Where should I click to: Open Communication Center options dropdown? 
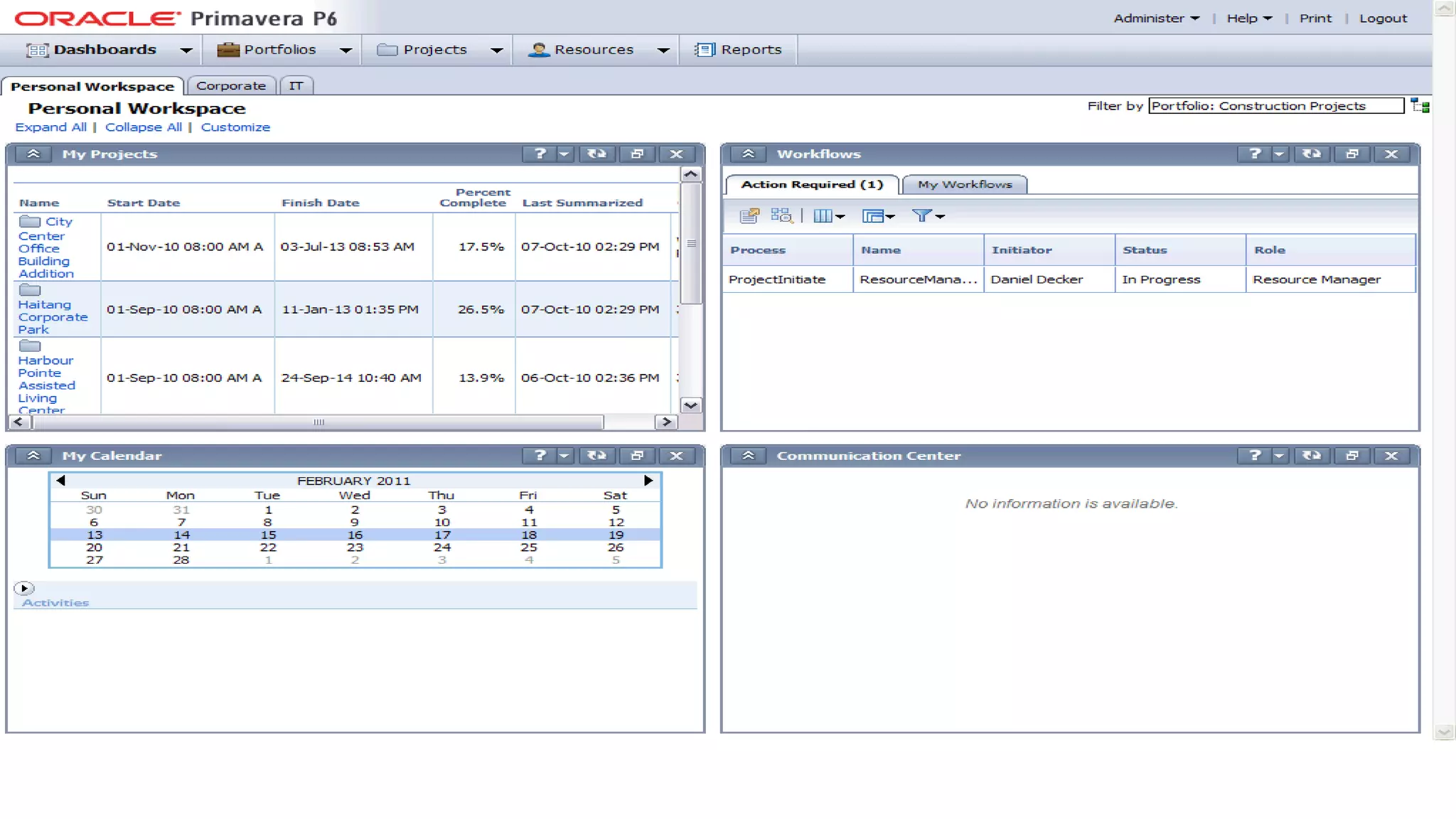(x=1280, y=456)
